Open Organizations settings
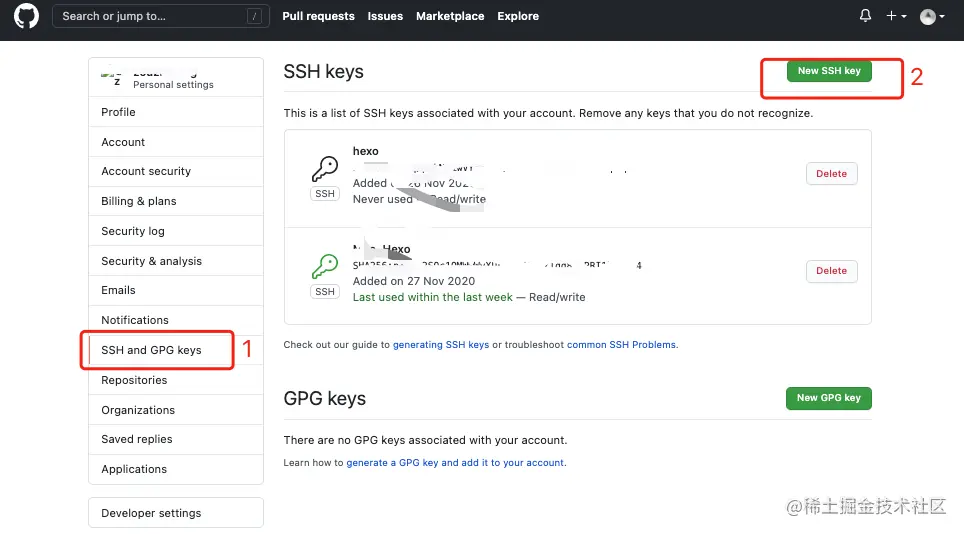 click(x=176, y=410)
